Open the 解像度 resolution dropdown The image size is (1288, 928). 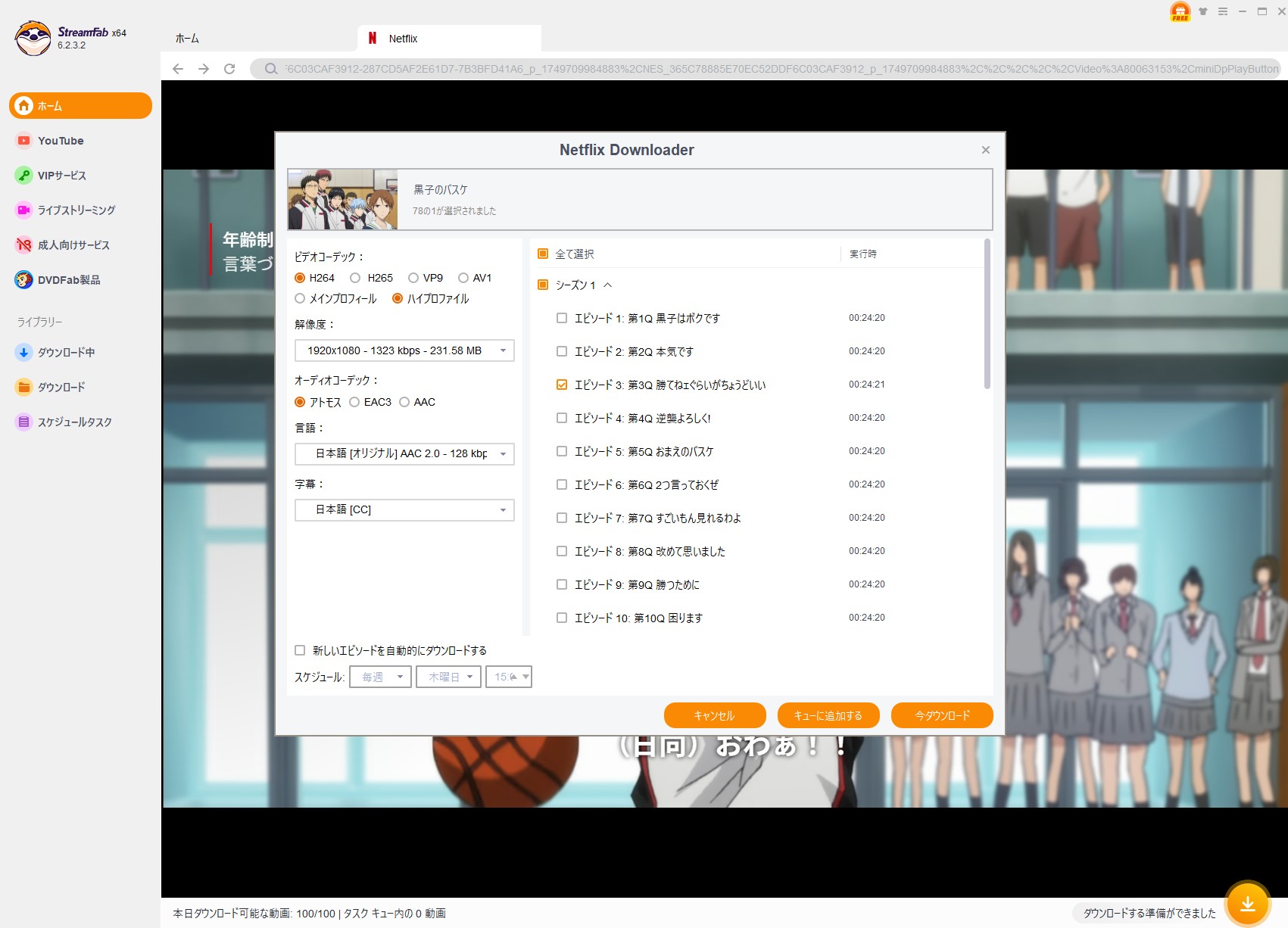coord(404,350)
